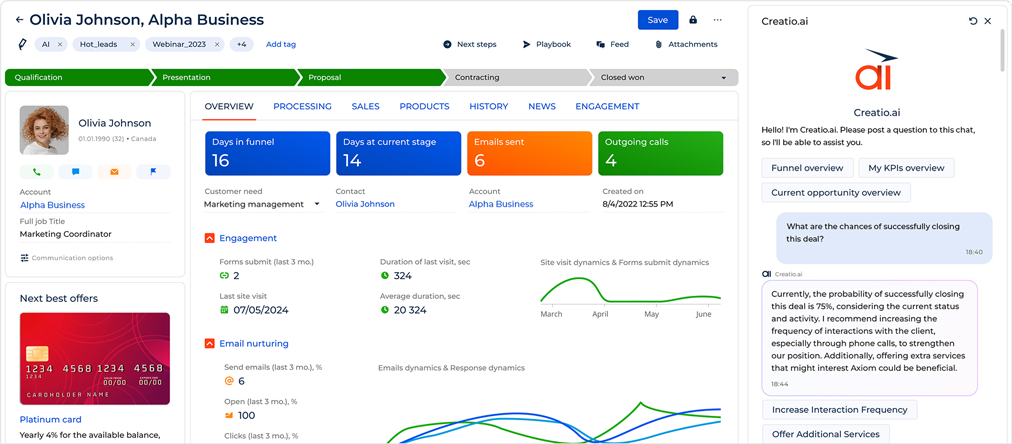
Task: Expand the Closed won stage dropdown
Action: [724, 77]
